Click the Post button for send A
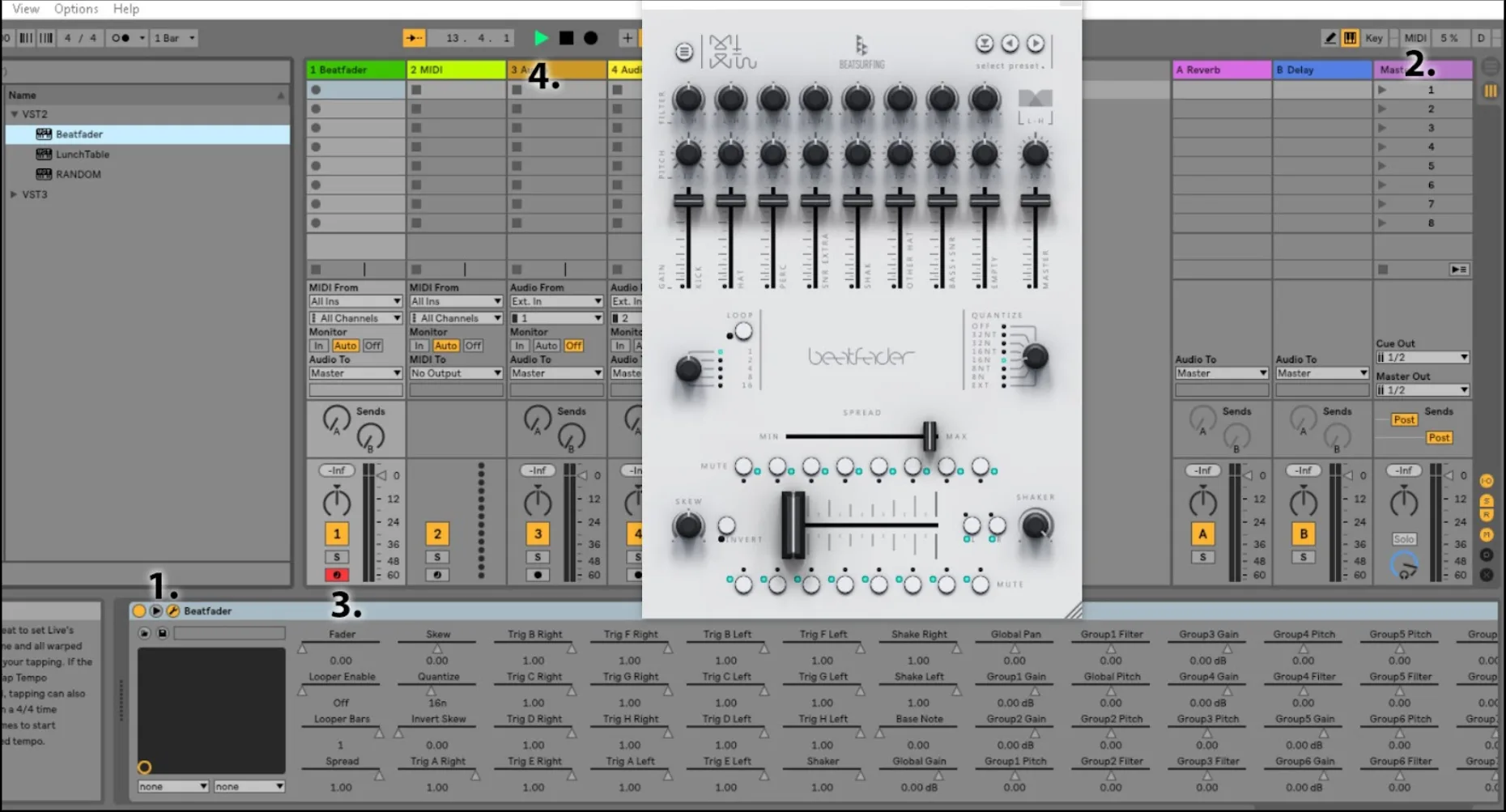This screenshot has width=1506, height=812. pyautogui.click(x=1404, y=419)
